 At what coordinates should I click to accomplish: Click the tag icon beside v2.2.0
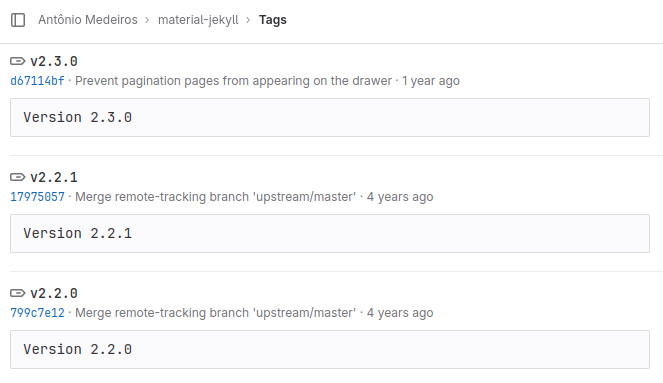(x=18, y=293)
